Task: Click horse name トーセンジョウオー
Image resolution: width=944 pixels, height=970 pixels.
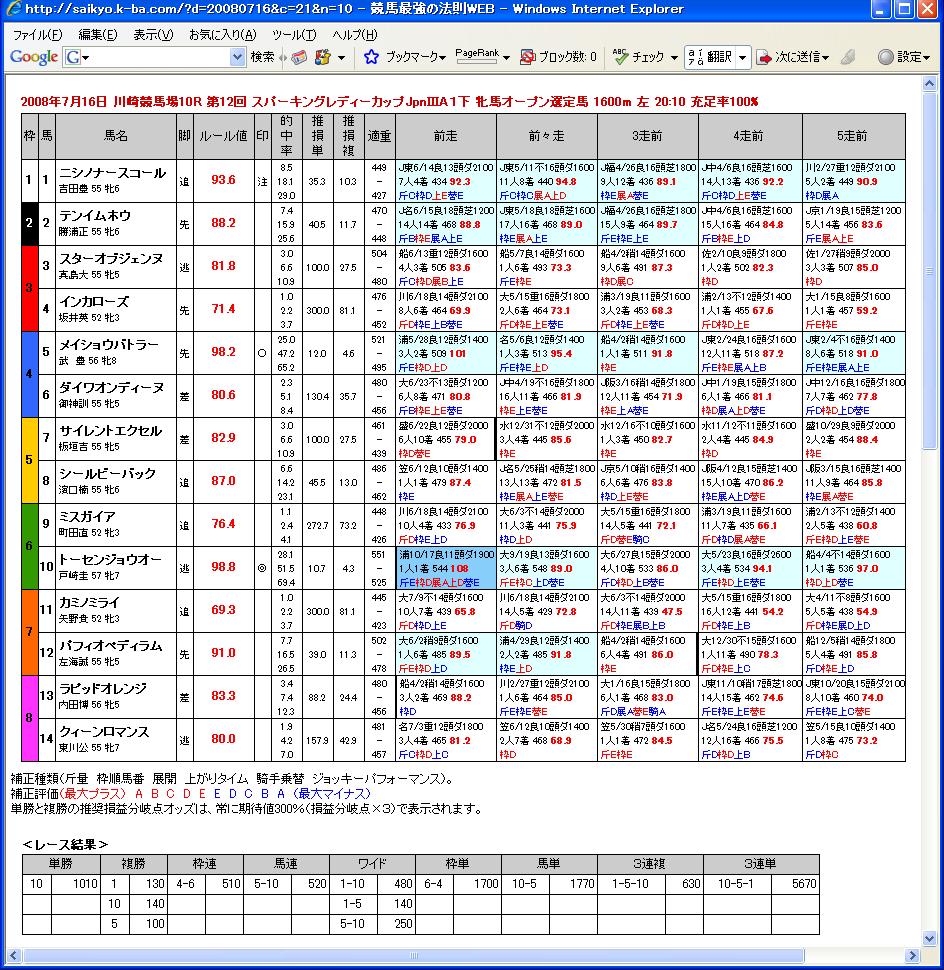Action: click(x=110, y=559)
